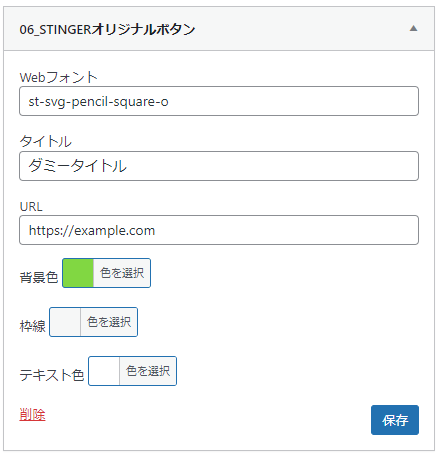Click the タイトル field label

[45, 141]
